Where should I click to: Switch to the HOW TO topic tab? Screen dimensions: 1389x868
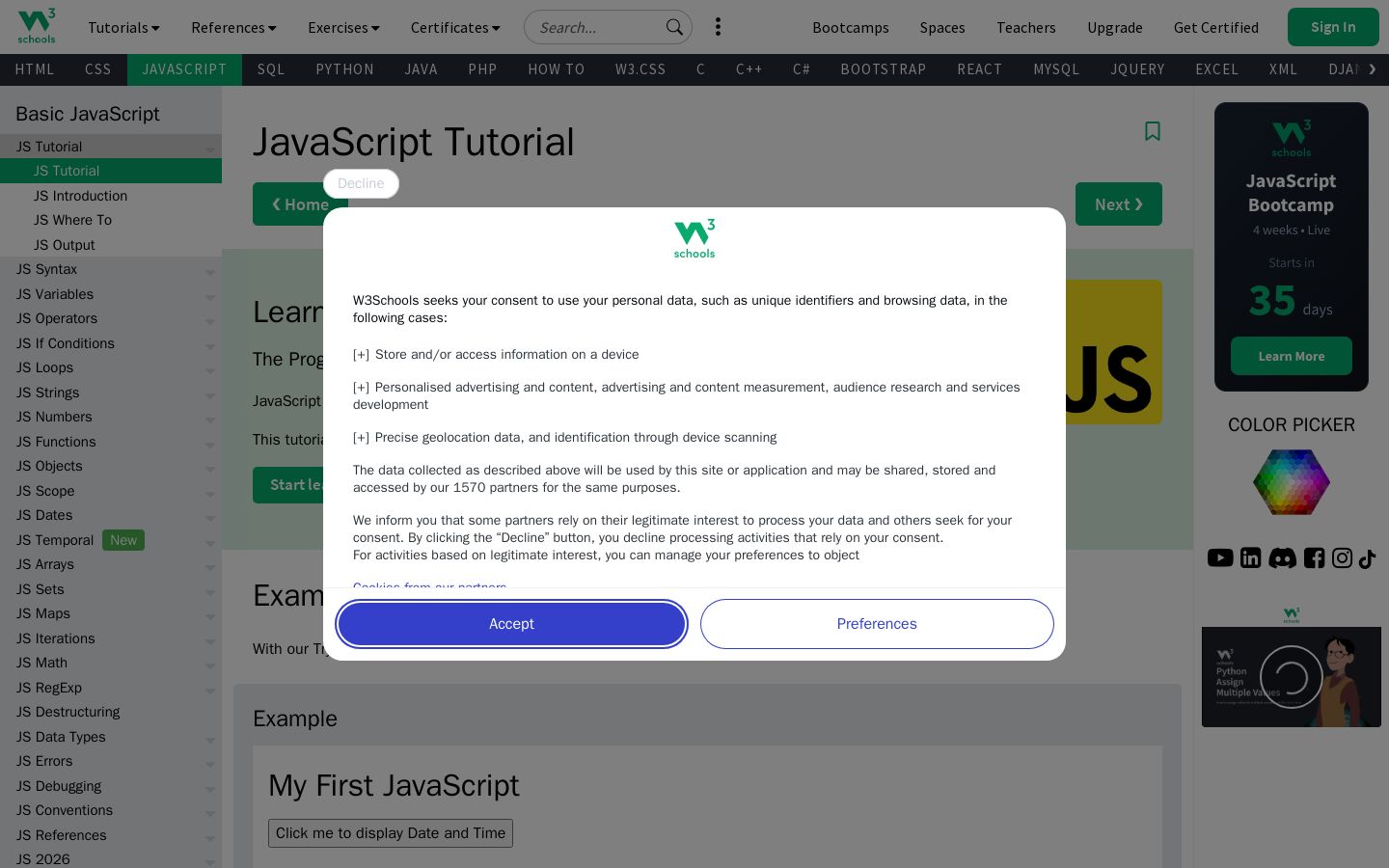557,69
